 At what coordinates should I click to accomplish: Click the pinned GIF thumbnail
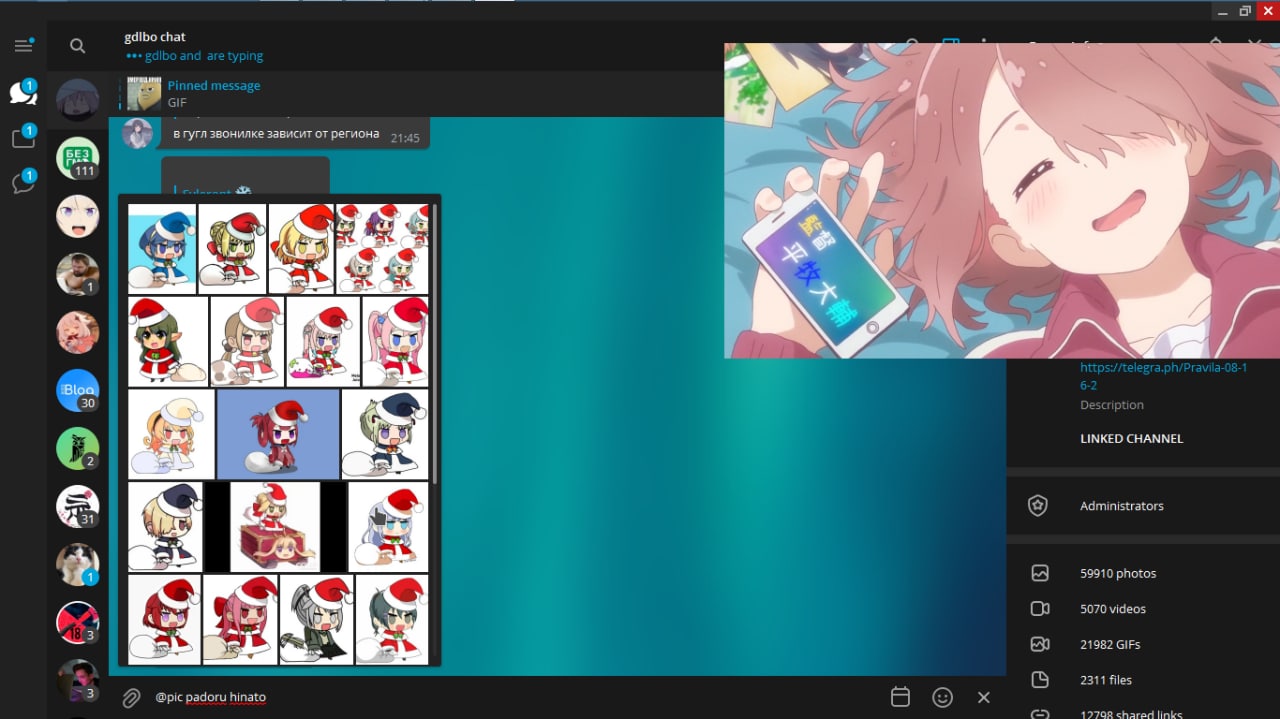pos(144,94)
